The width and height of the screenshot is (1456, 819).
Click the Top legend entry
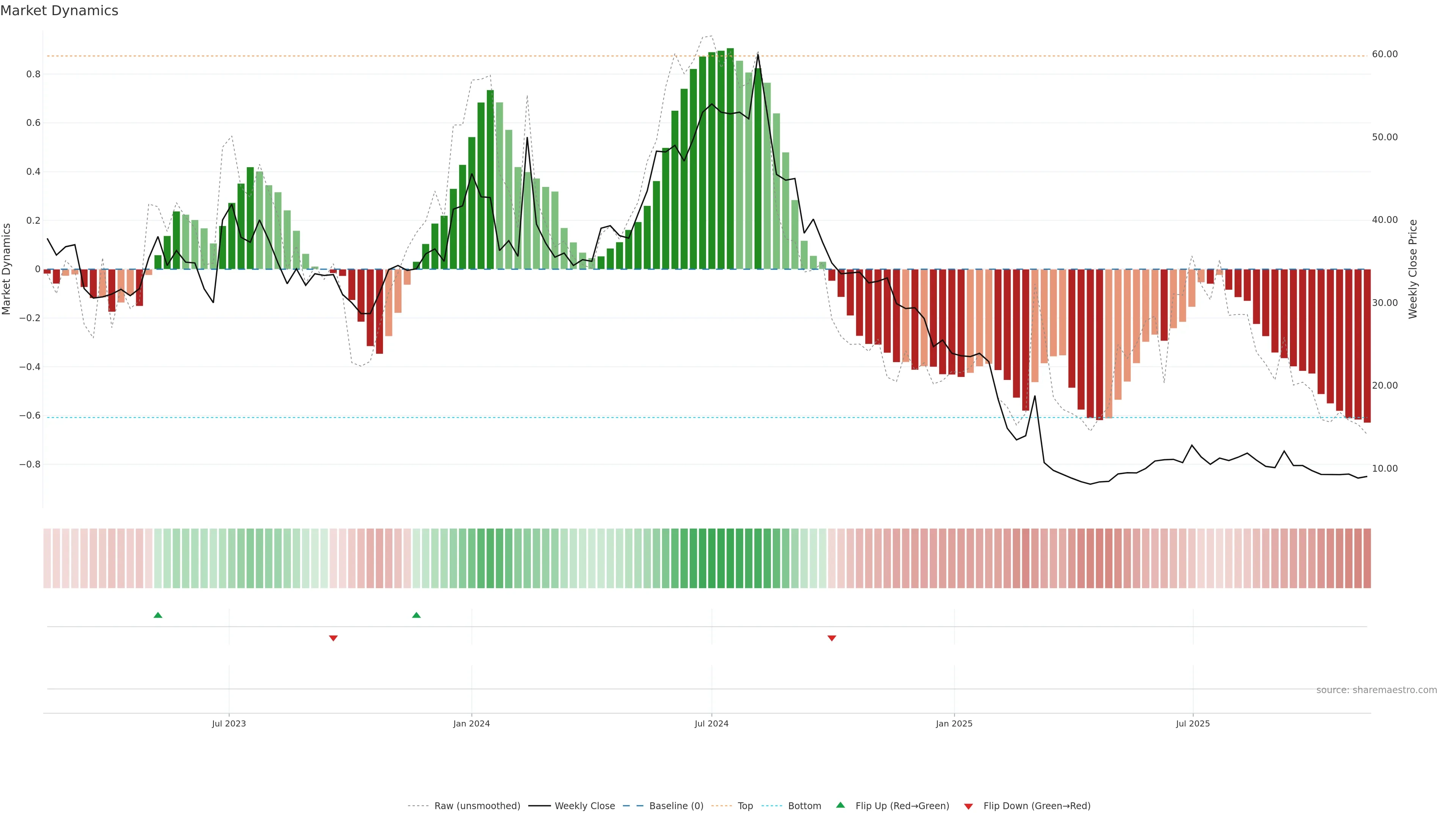(745, 806)
